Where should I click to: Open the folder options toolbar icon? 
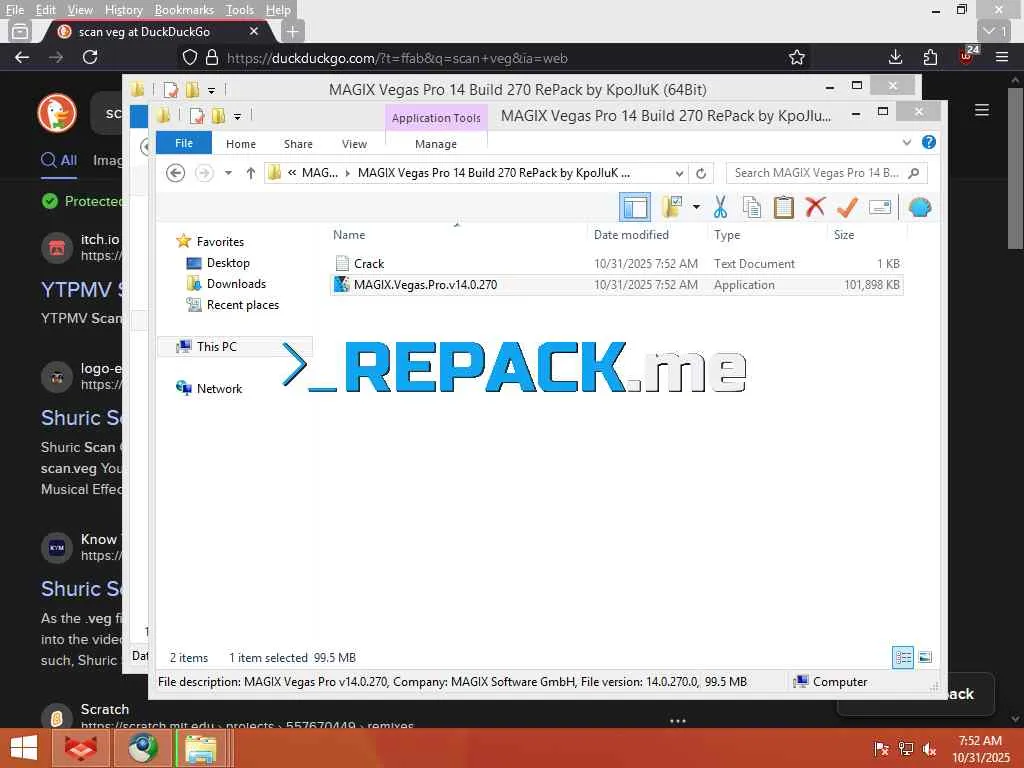tap(672, 207)
